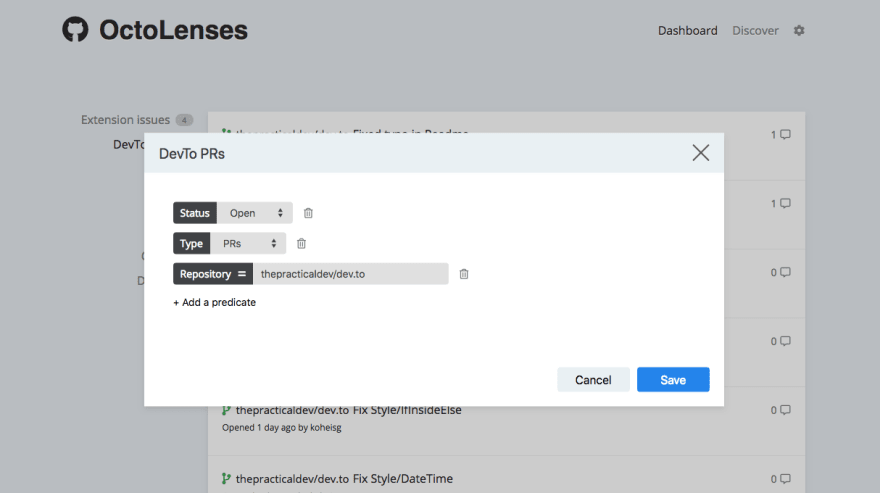The height and width of the screenshot is (493, 880).
Task: Go to the Dashboard page
Action: (688, 30)
